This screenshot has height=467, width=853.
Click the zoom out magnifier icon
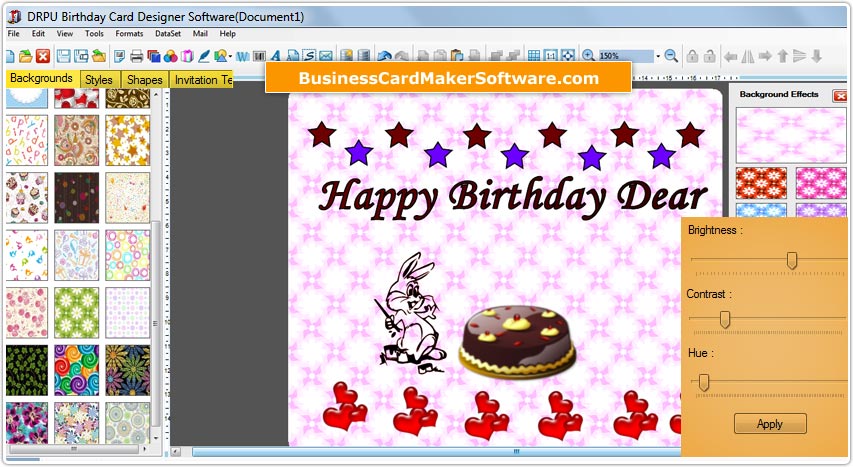(671, 56)
